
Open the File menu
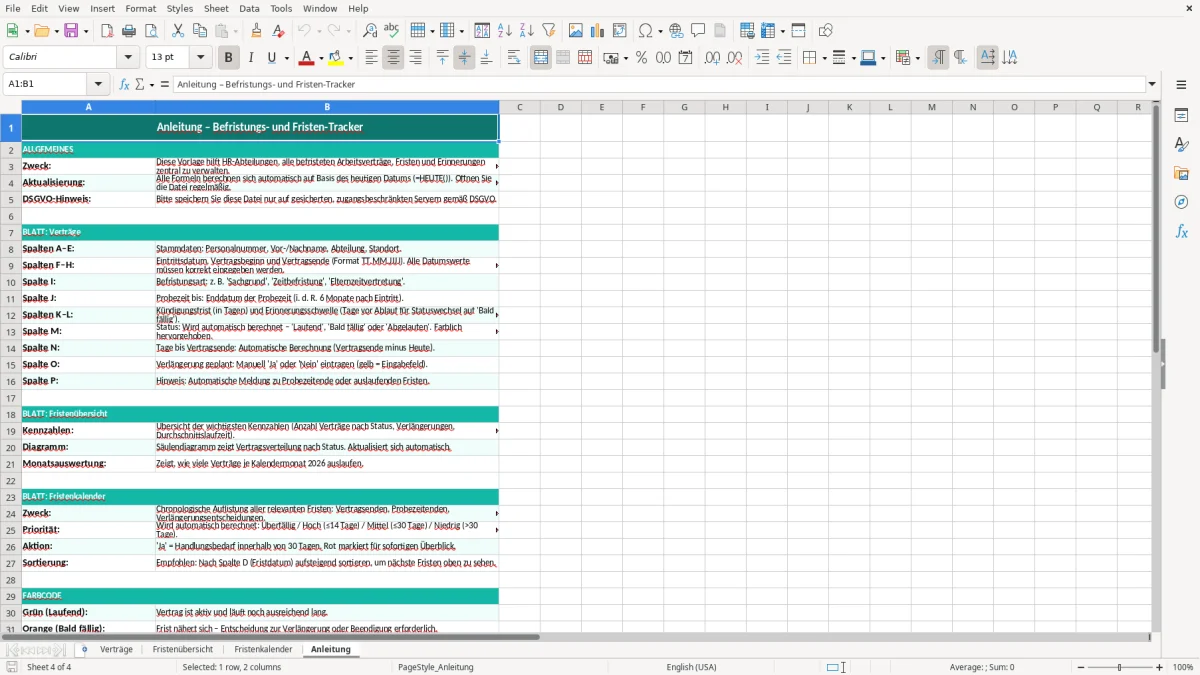13,8
